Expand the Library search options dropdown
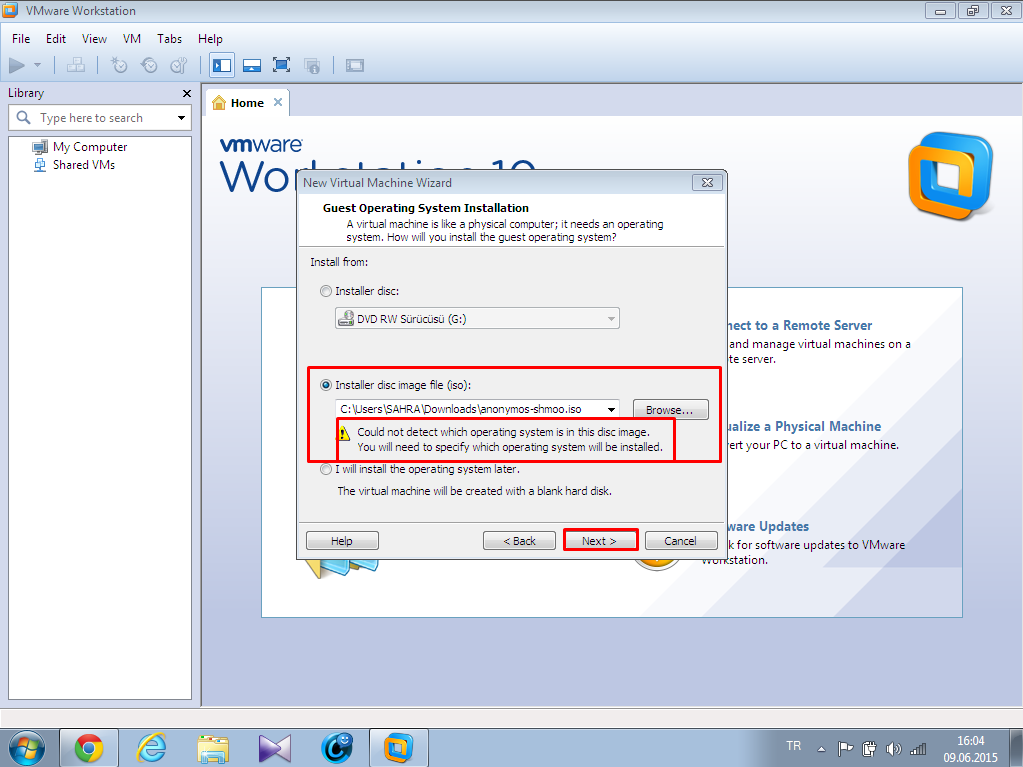 pos(181,118)
